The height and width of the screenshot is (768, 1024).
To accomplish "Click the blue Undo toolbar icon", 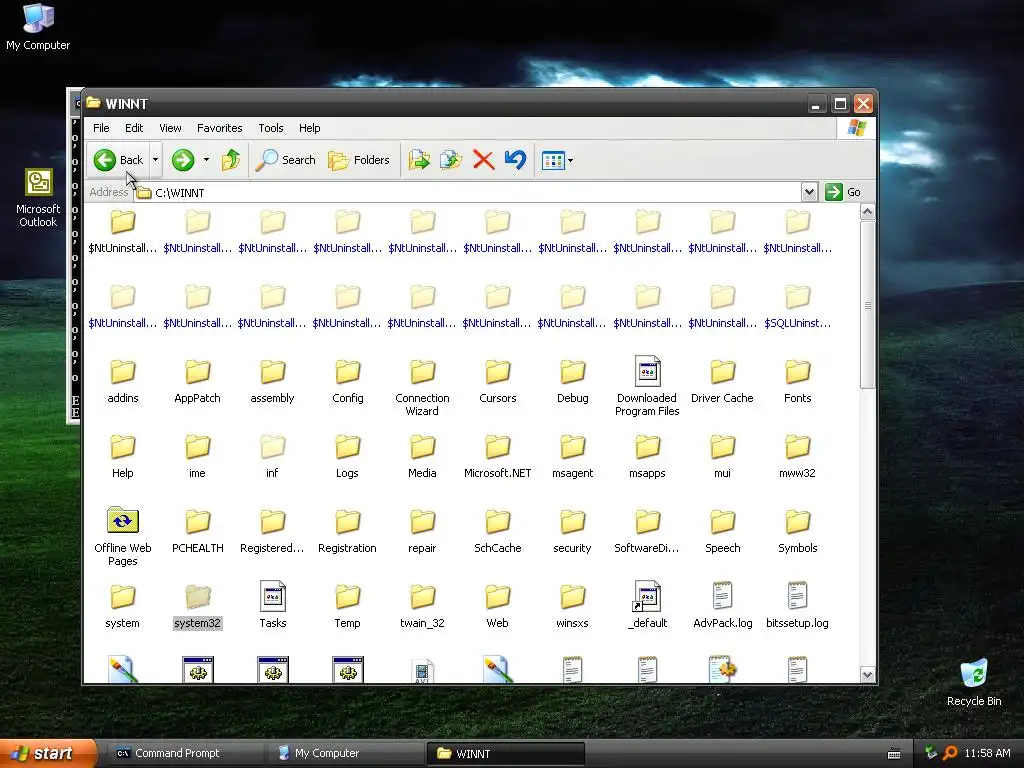I will [515, 160].
